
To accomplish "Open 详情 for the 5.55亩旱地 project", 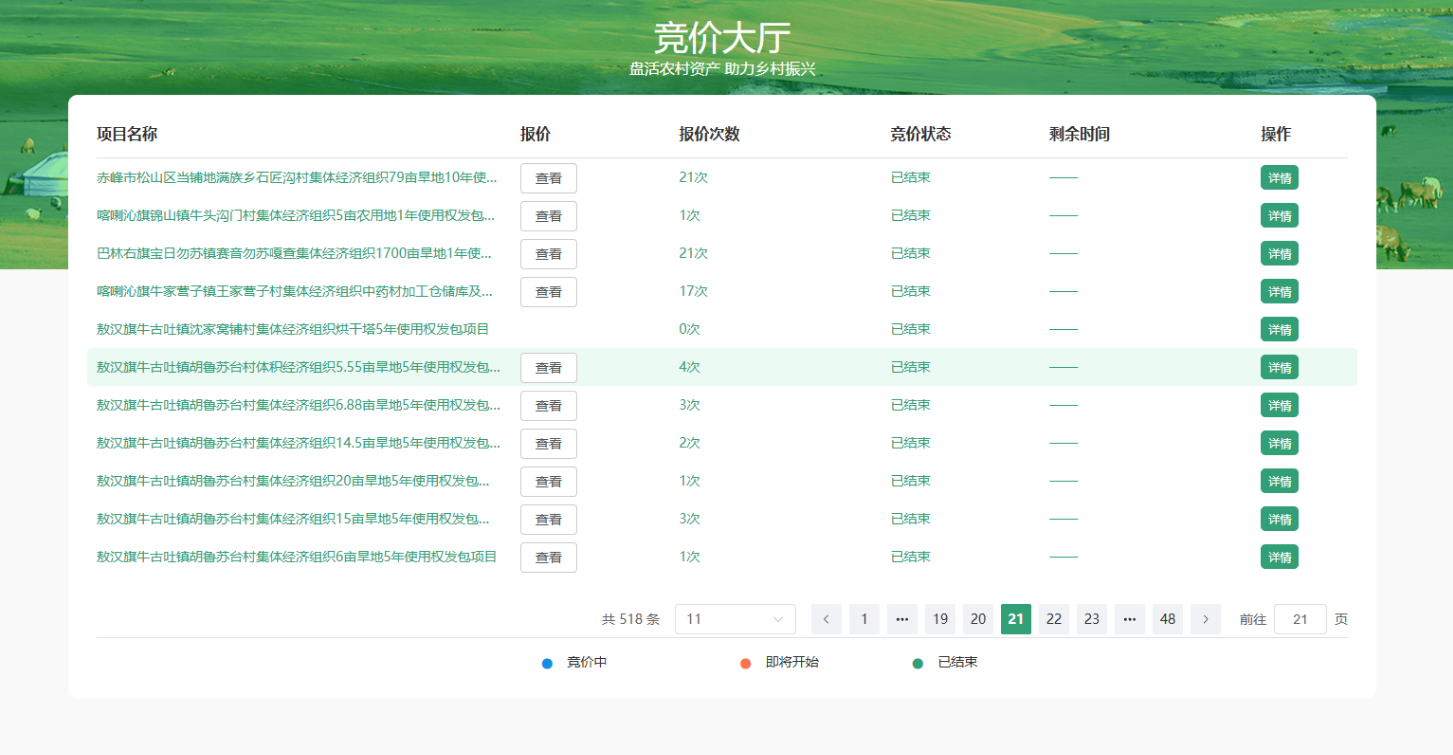I will [1279, 368].
